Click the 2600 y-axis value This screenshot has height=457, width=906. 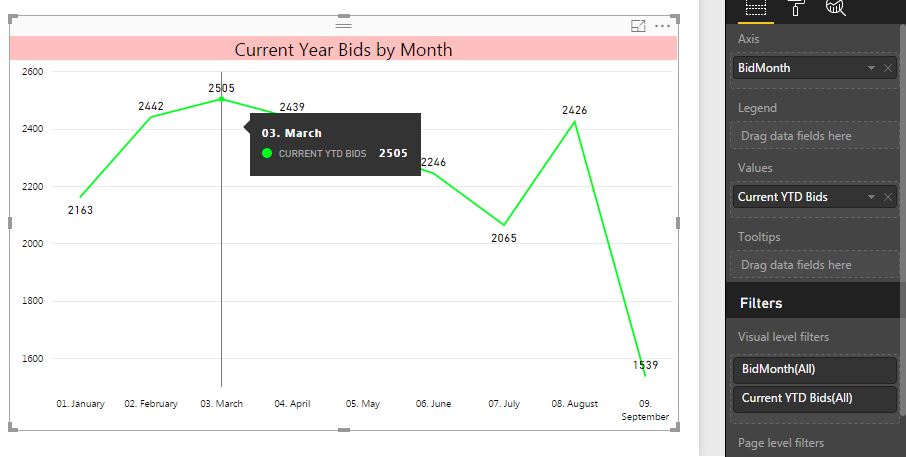pos(32,72)
